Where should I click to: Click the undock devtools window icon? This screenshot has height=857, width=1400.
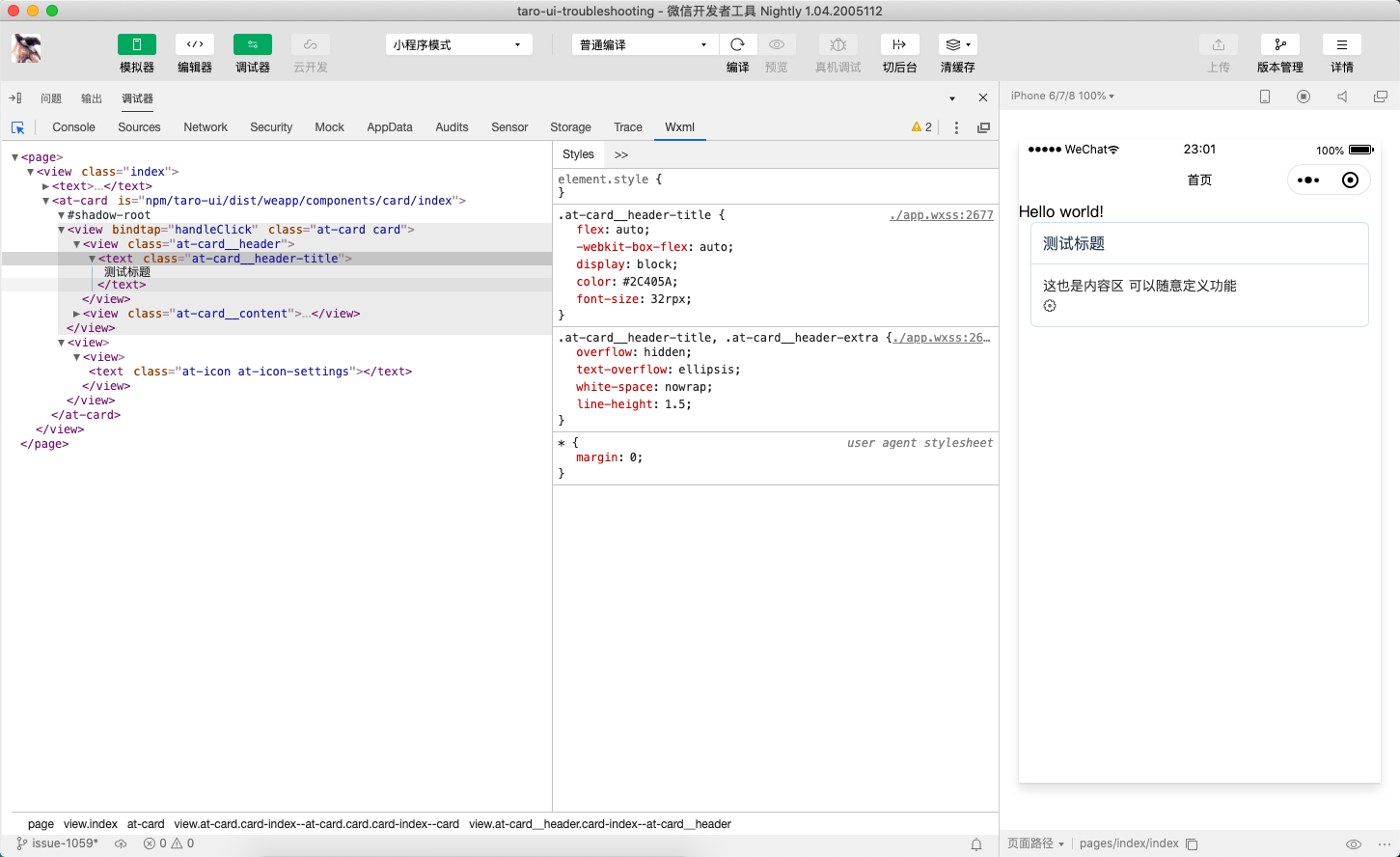(983, 127)
